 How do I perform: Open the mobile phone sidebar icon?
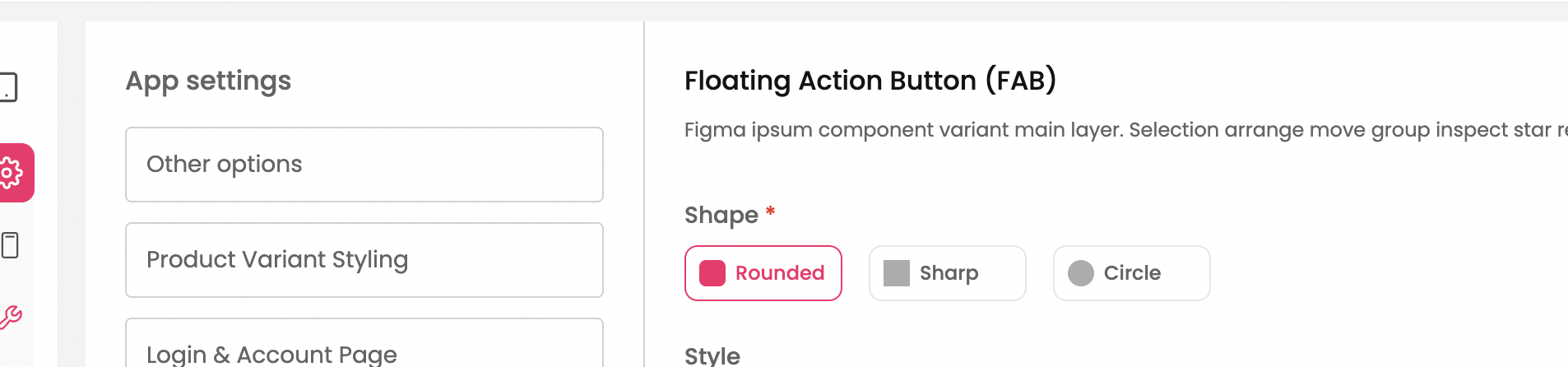point(10,245)
